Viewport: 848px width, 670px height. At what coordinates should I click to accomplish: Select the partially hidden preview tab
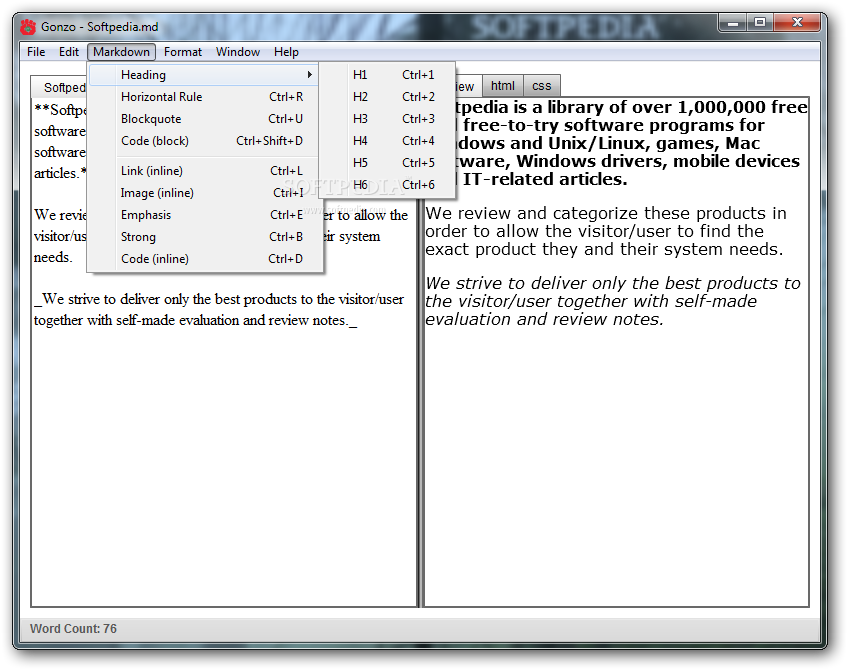click(x=467, y=87)
